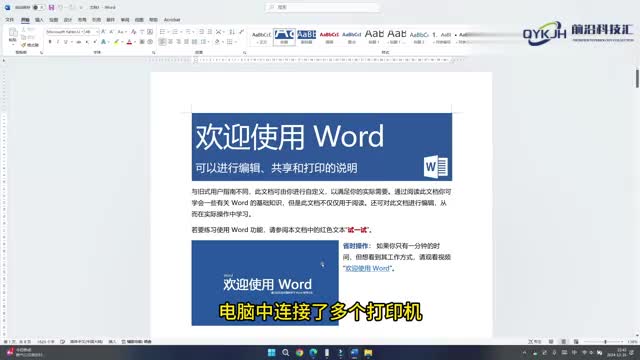The image size is (640, 360).
Task: Open the '欢迎使用 Word' hyperlink
Action: [x=367, y=268]
